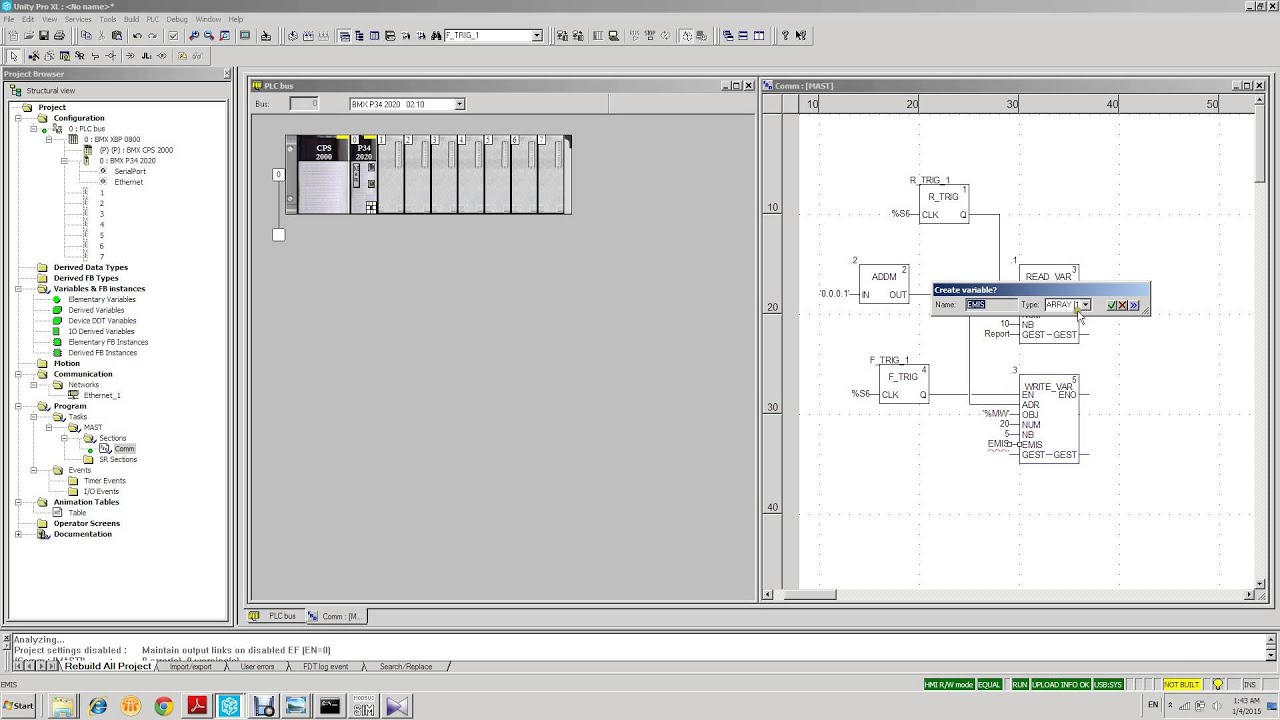Switch to the Search/Replace output tab
Screen dimensions: 1280x720
pyautogui.click(x=405, y=667)
